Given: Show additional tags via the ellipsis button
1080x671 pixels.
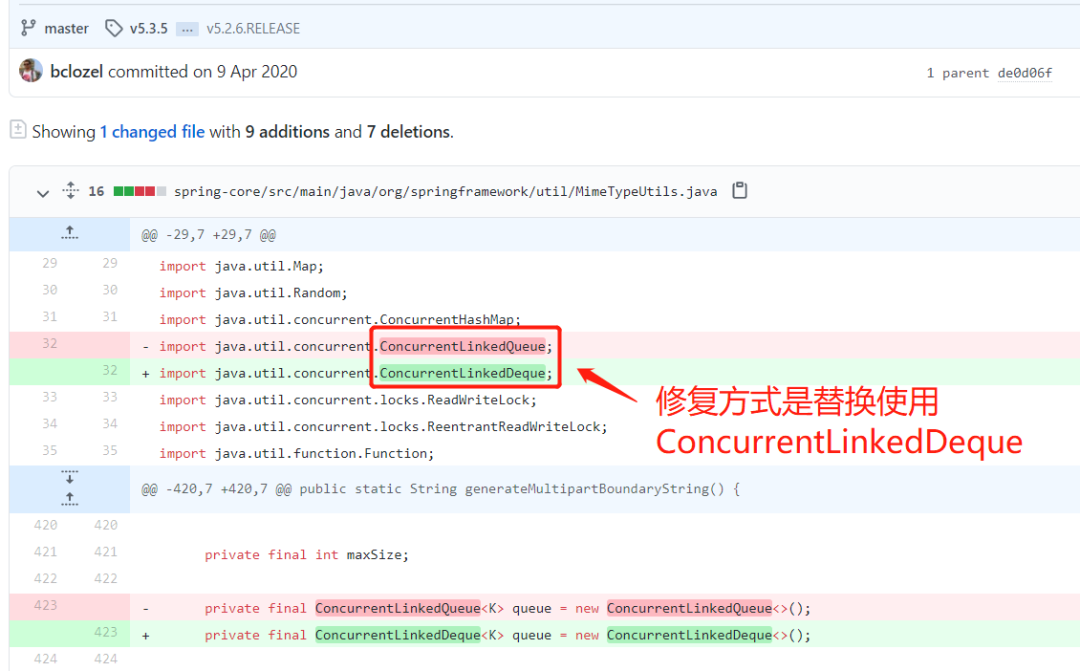Looking at the screenshot, I should (x=186, y=29).
